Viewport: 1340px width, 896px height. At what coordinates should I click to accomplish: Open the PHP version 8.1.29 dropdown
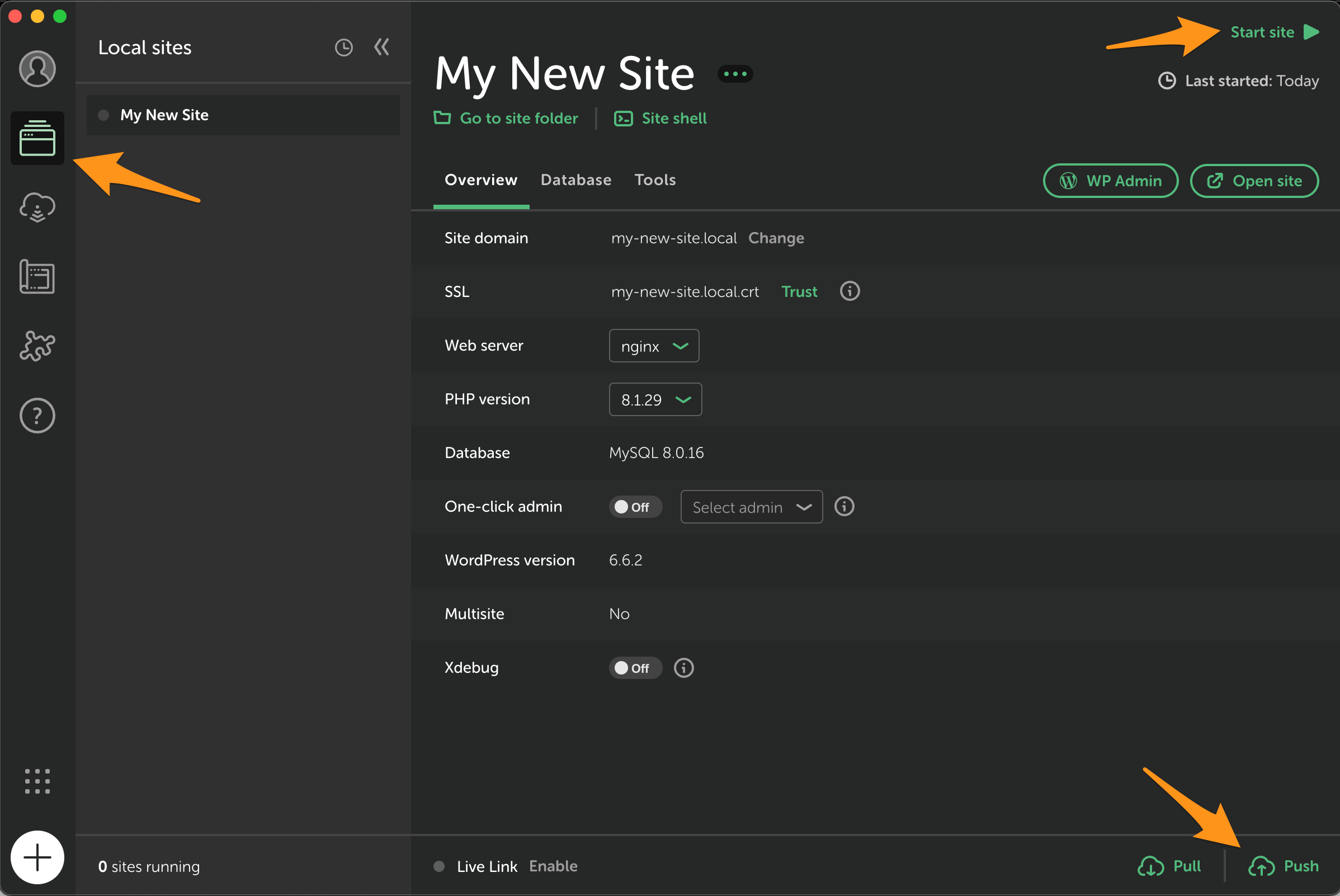pyautogui.click(x=655, y=400)
